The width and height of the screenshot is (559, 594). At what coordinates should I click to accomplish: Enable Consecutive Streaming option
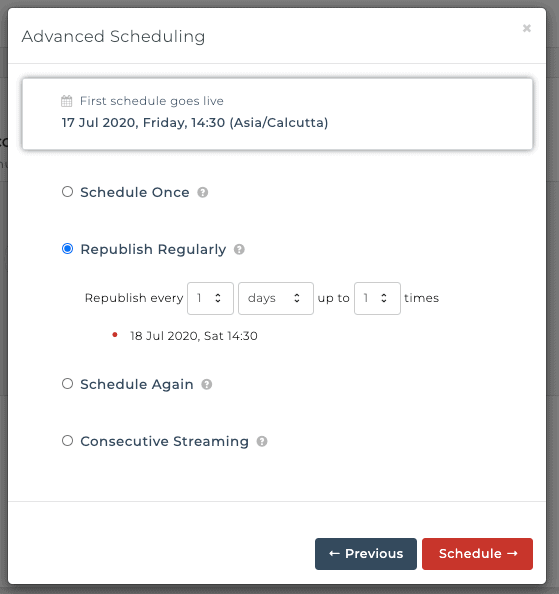(67, 441)
